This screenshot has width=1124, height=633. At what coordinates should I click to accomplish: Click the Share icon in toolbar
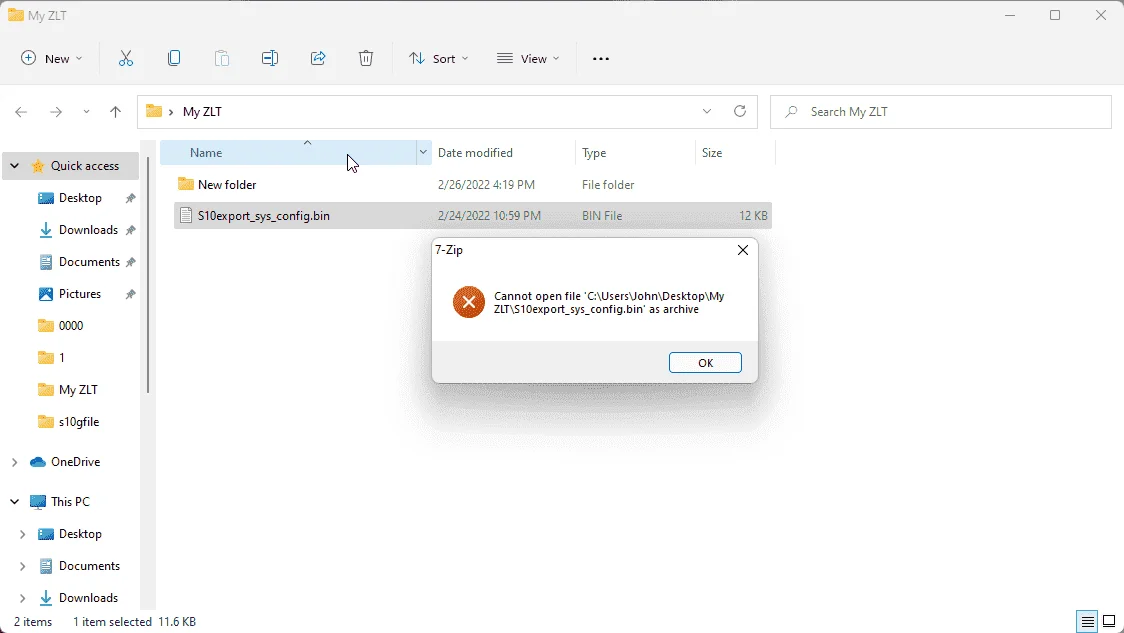pos(318,59)
